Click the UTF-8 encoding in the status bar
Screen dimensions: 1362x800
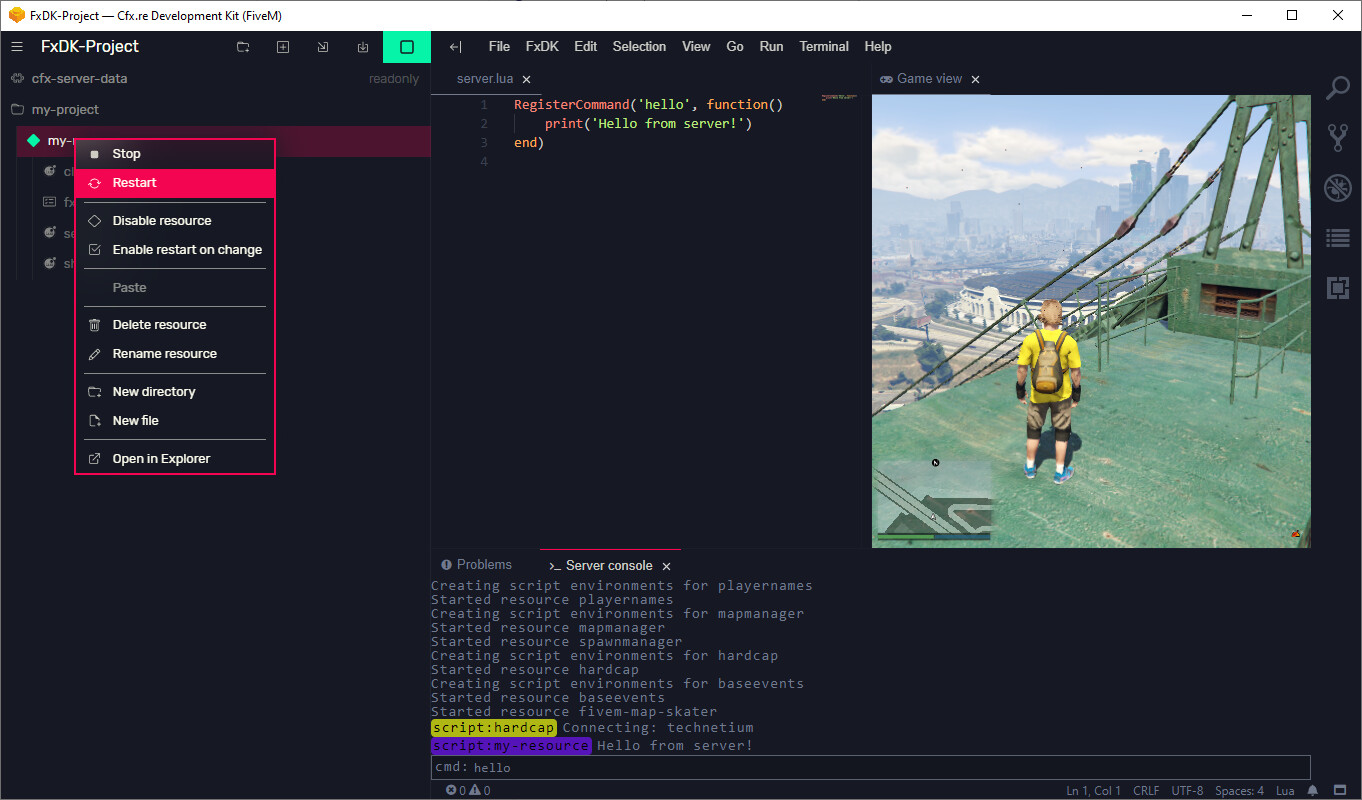pyautogui.click(x=1187, y=790)
